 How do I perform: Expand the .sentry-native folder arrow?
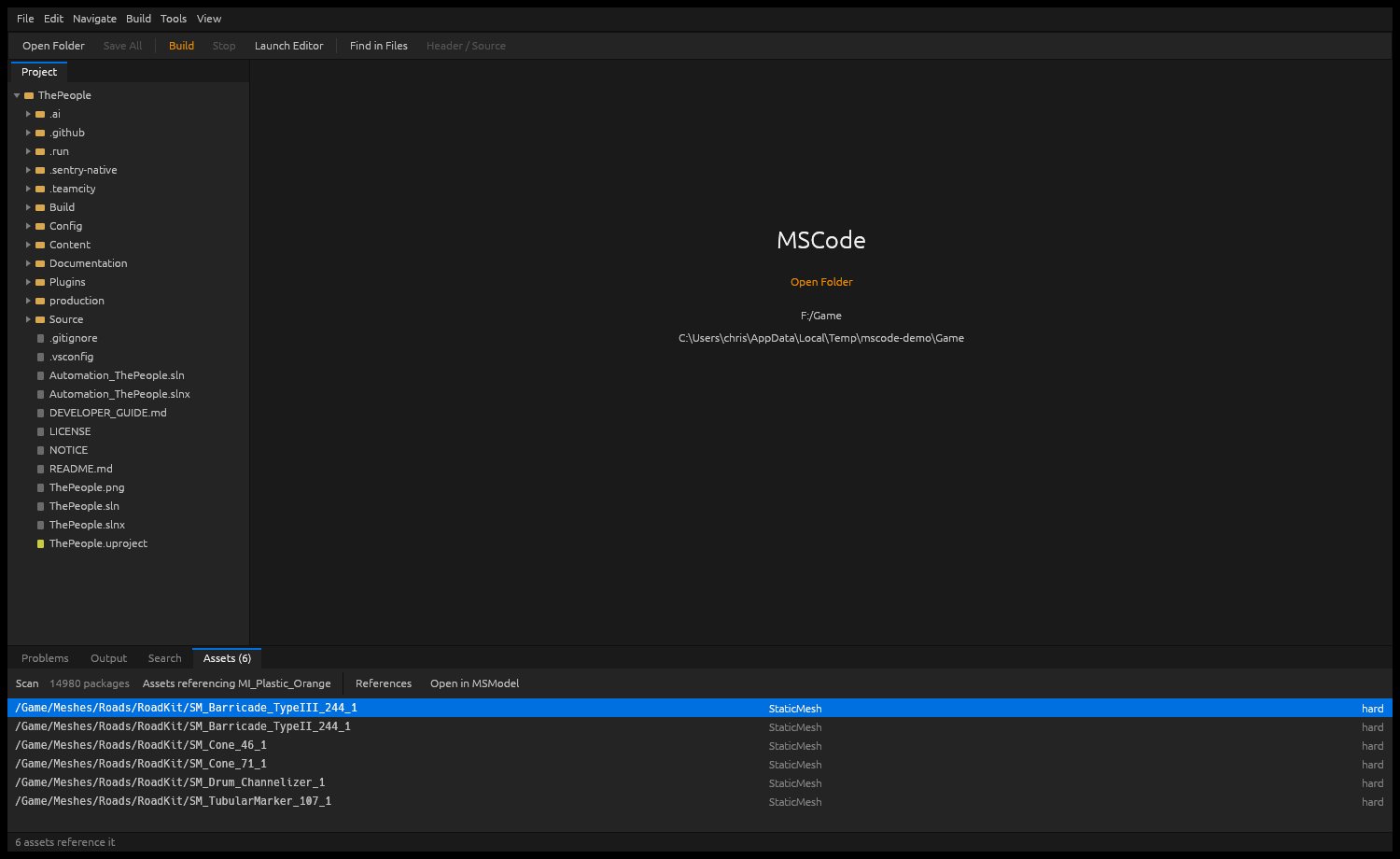[x=28, y=170]
